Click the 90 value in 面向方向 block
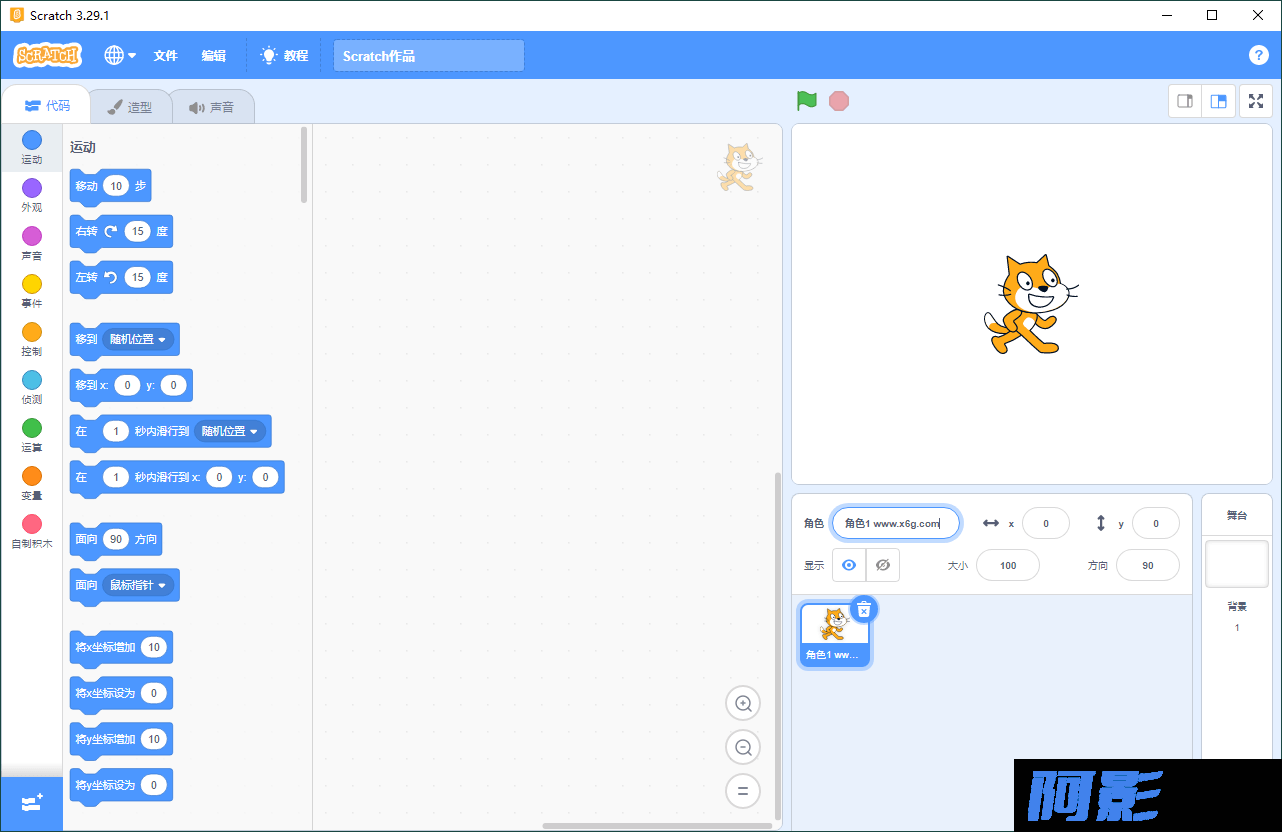The height and width of the screenshot is (832, 1282). point(116,539)
